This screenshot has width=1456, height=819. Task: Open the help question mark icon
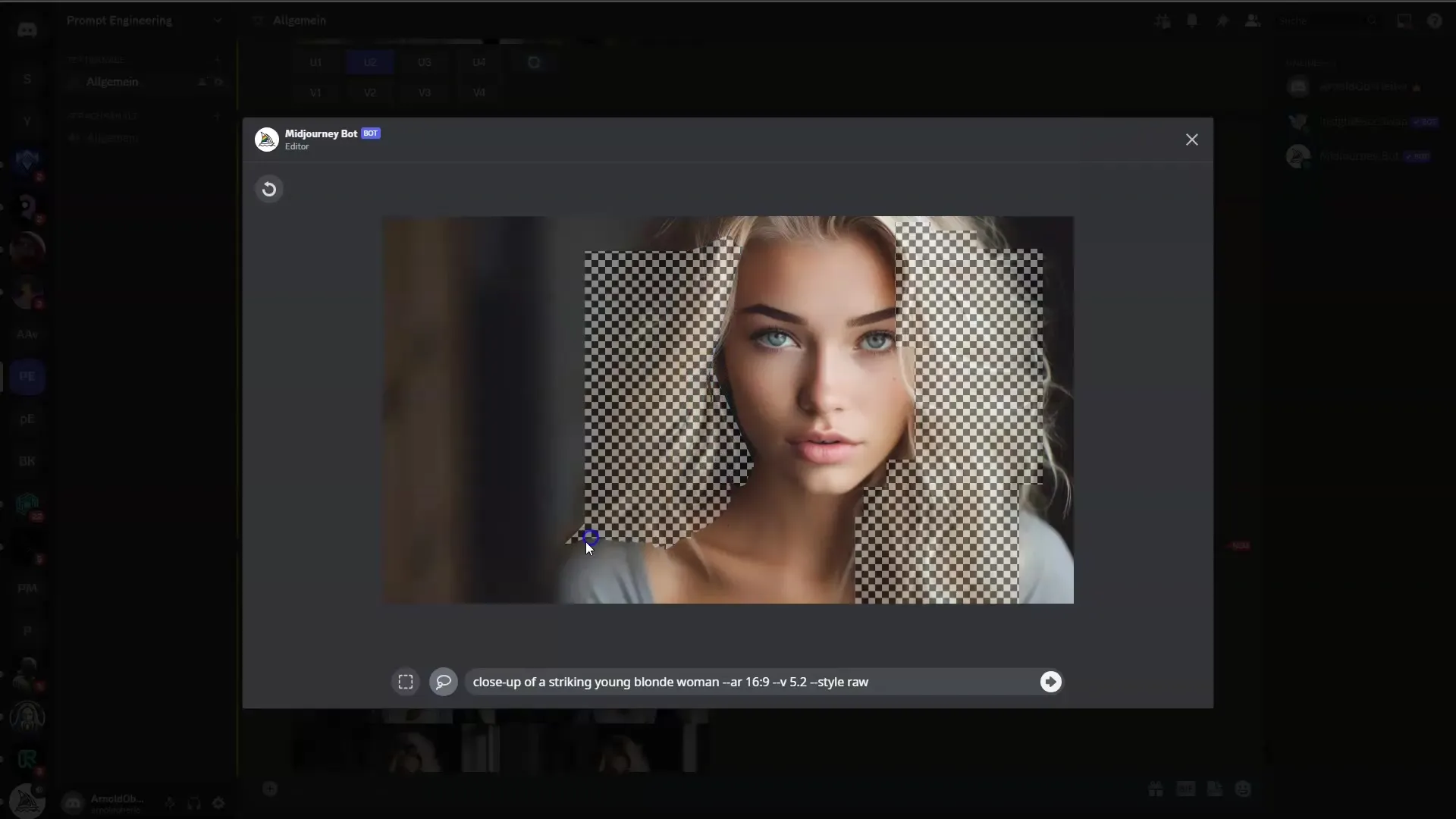(1434, 21)
